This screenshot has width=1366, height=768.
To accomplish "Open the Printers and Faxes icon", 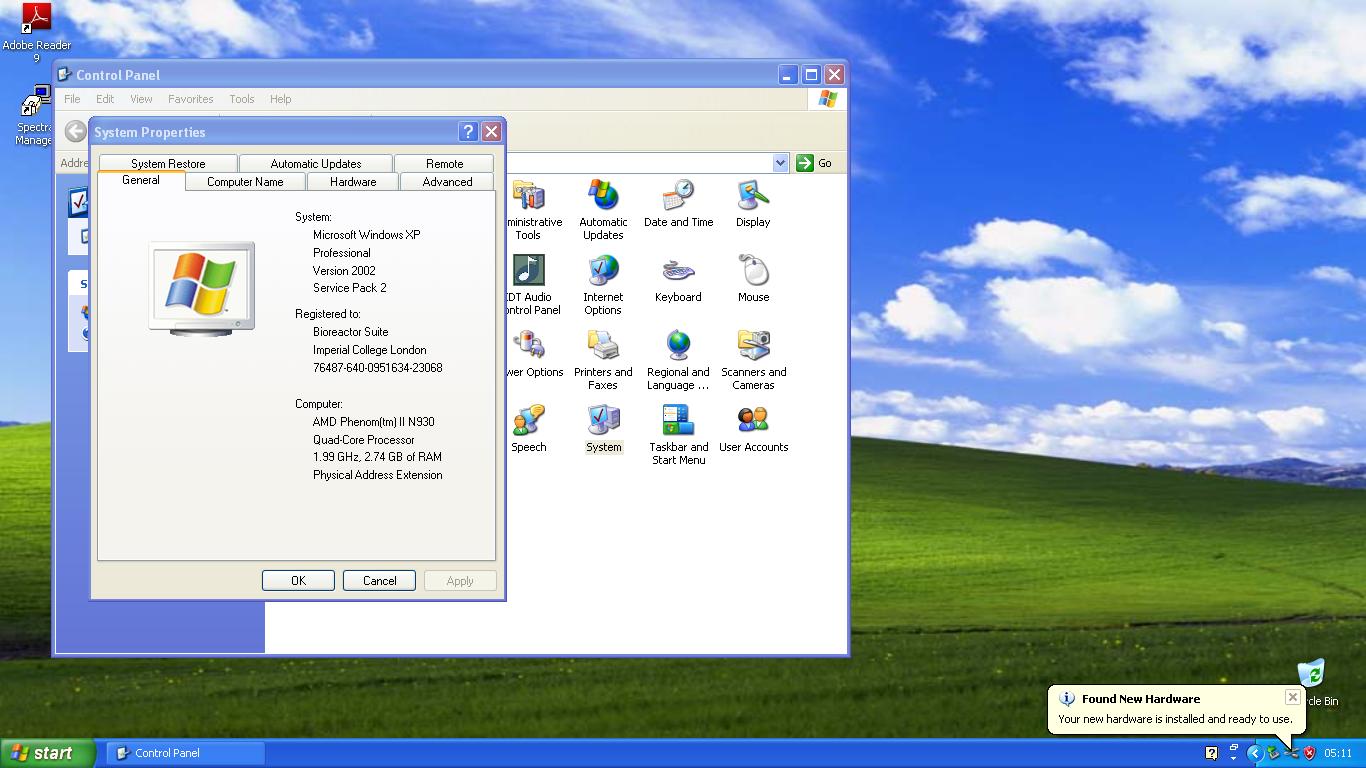I will (603, 360).
